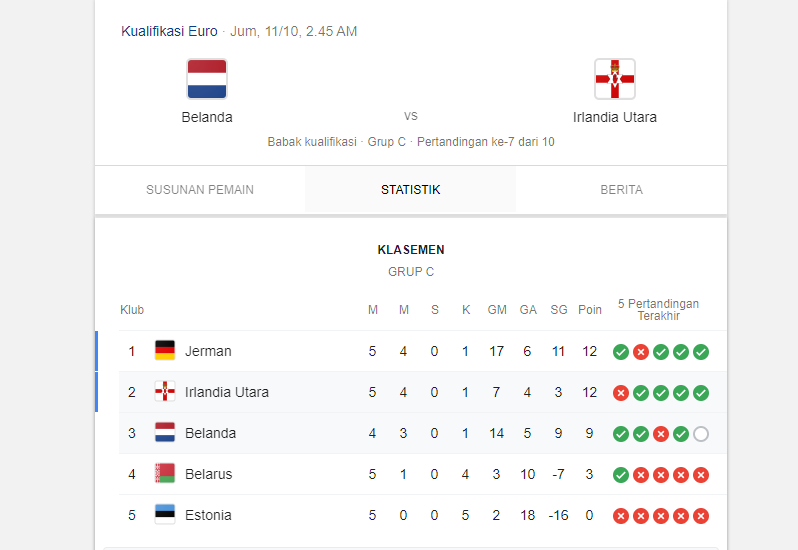Click Netherlands flag icon in standings table

coord(165,433)
